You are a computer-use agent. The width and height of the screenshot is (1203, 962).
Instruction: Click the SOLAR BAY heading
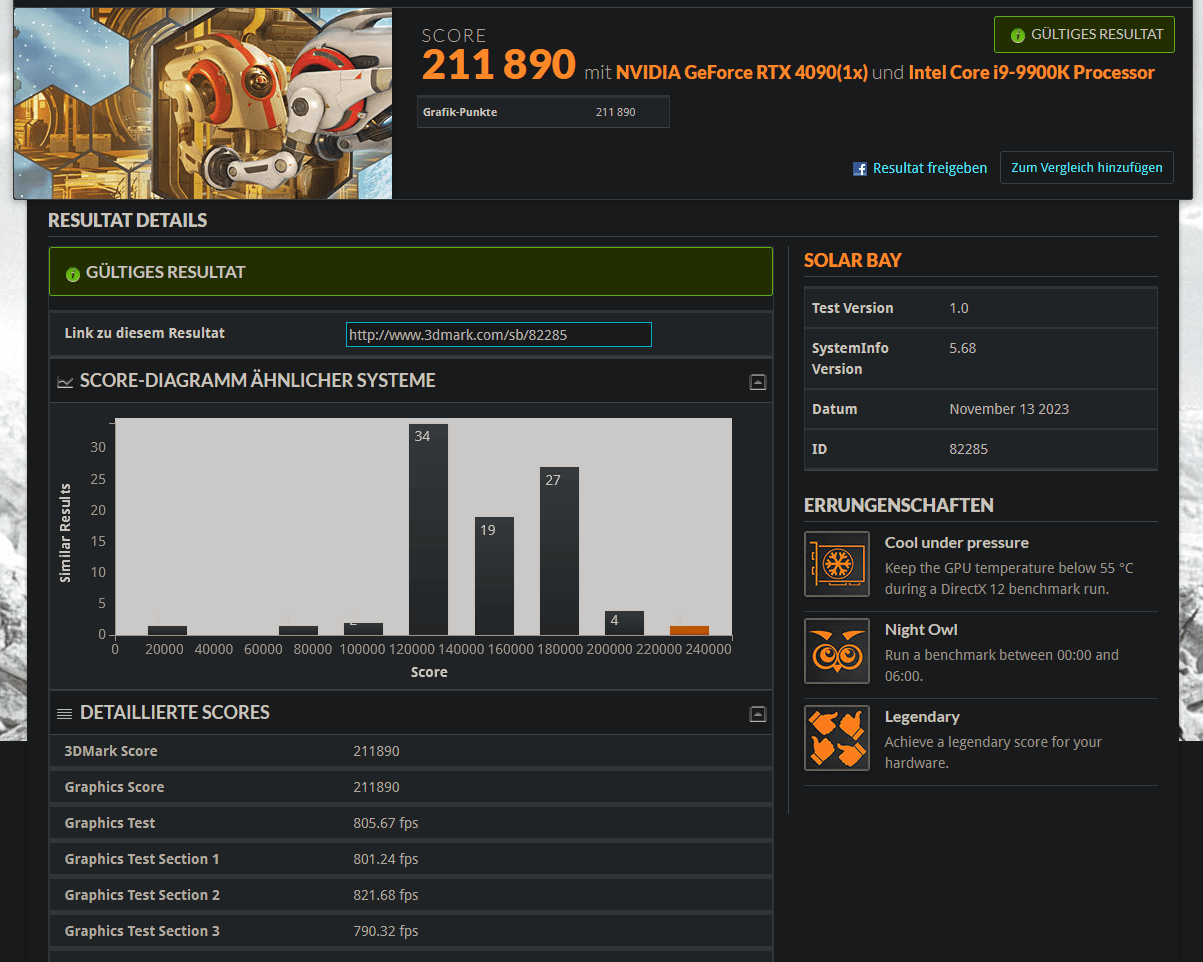[x=853, y=261]
